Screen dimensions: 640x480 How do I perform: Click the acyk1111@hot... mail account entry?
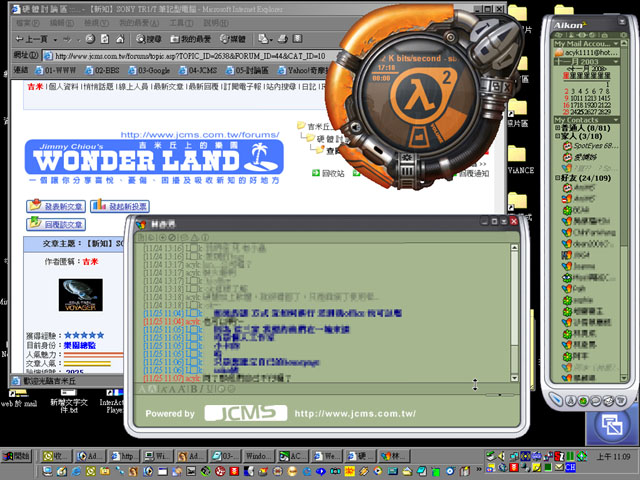click(x=587, y=53)
